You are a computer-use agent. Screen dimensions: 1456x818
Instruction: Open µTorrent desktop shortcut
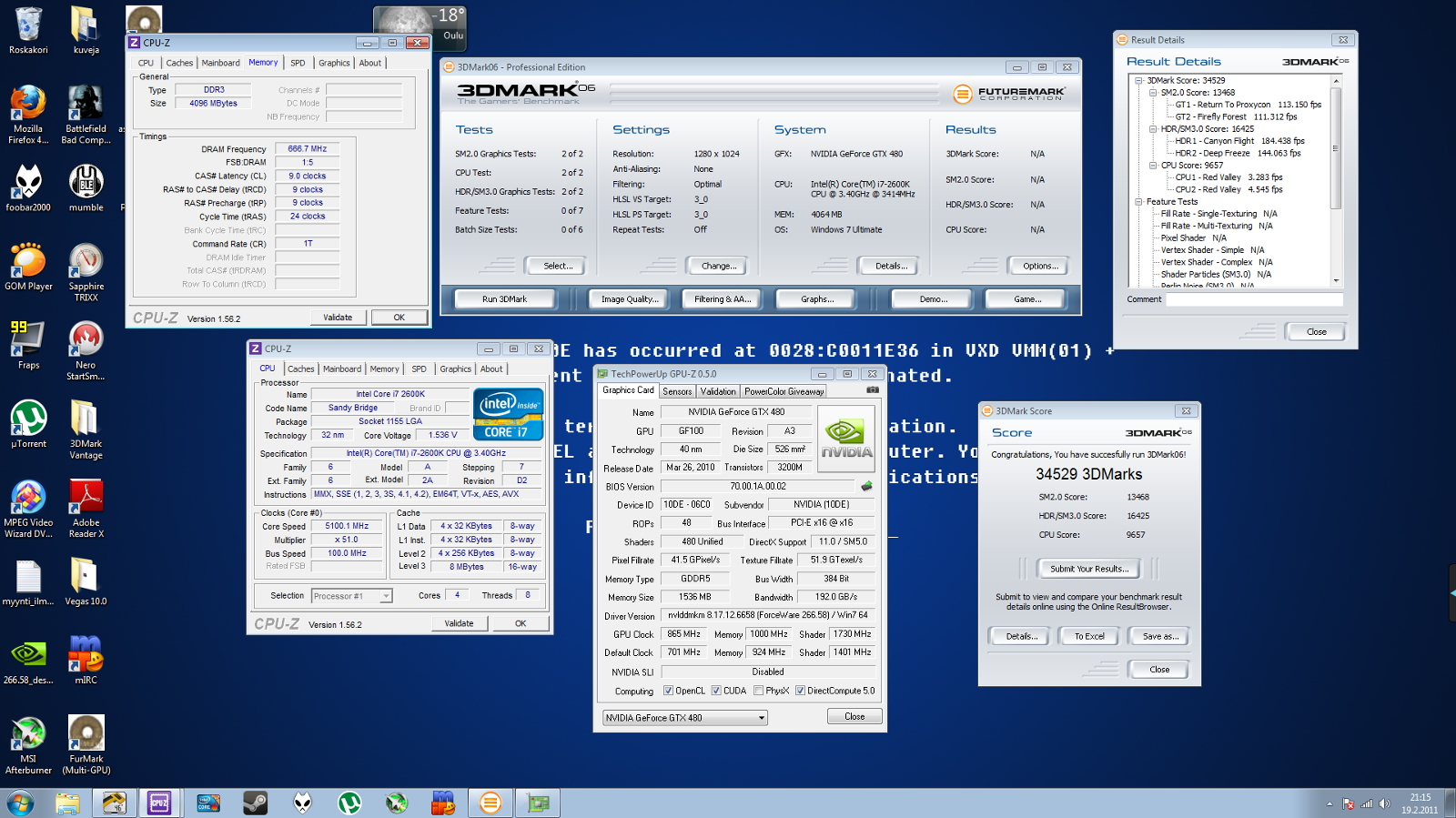28,424
